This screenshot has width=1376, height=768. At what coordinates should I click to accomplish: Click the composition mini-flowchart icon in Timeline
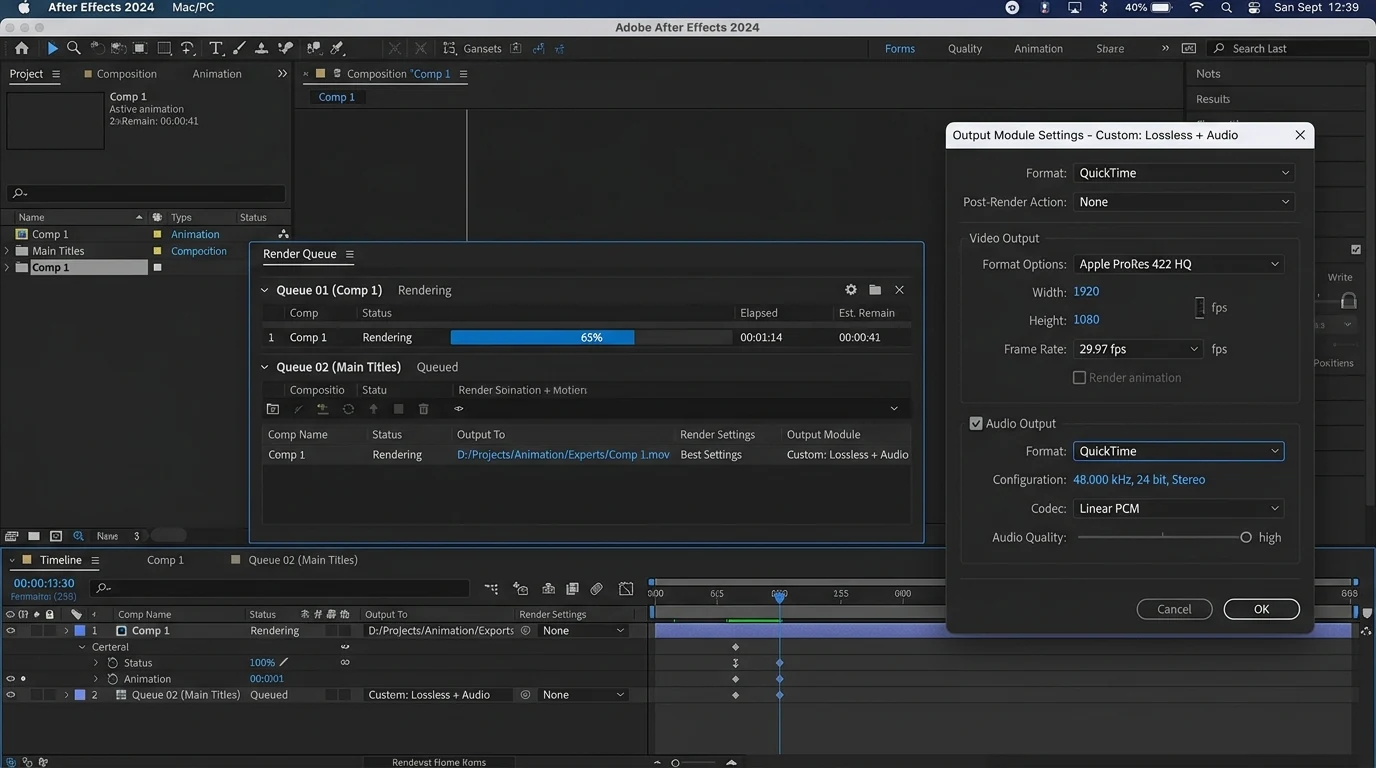click(491, 589)
